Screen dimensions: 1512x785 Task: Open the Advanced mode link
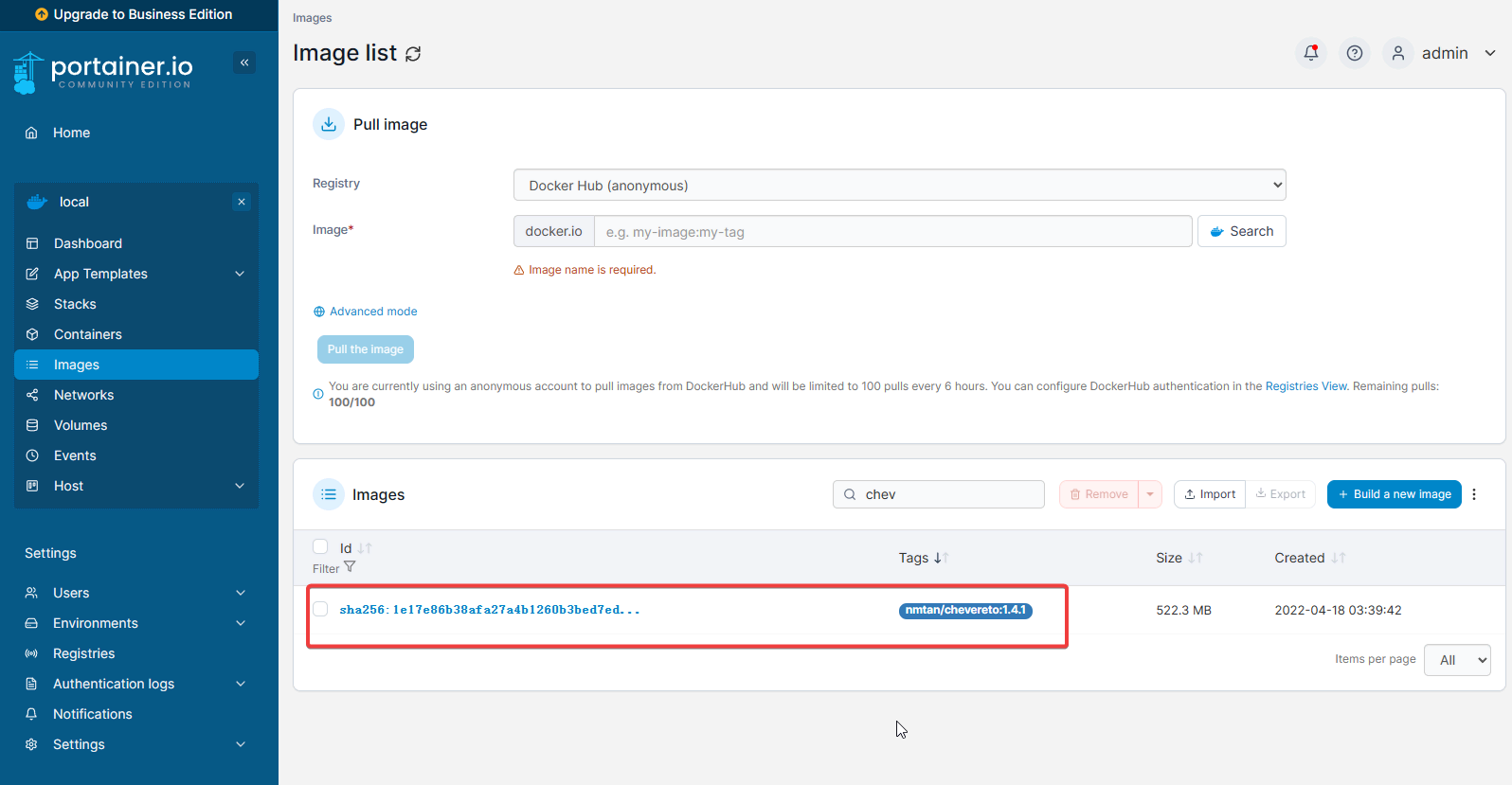coord(373,312)
